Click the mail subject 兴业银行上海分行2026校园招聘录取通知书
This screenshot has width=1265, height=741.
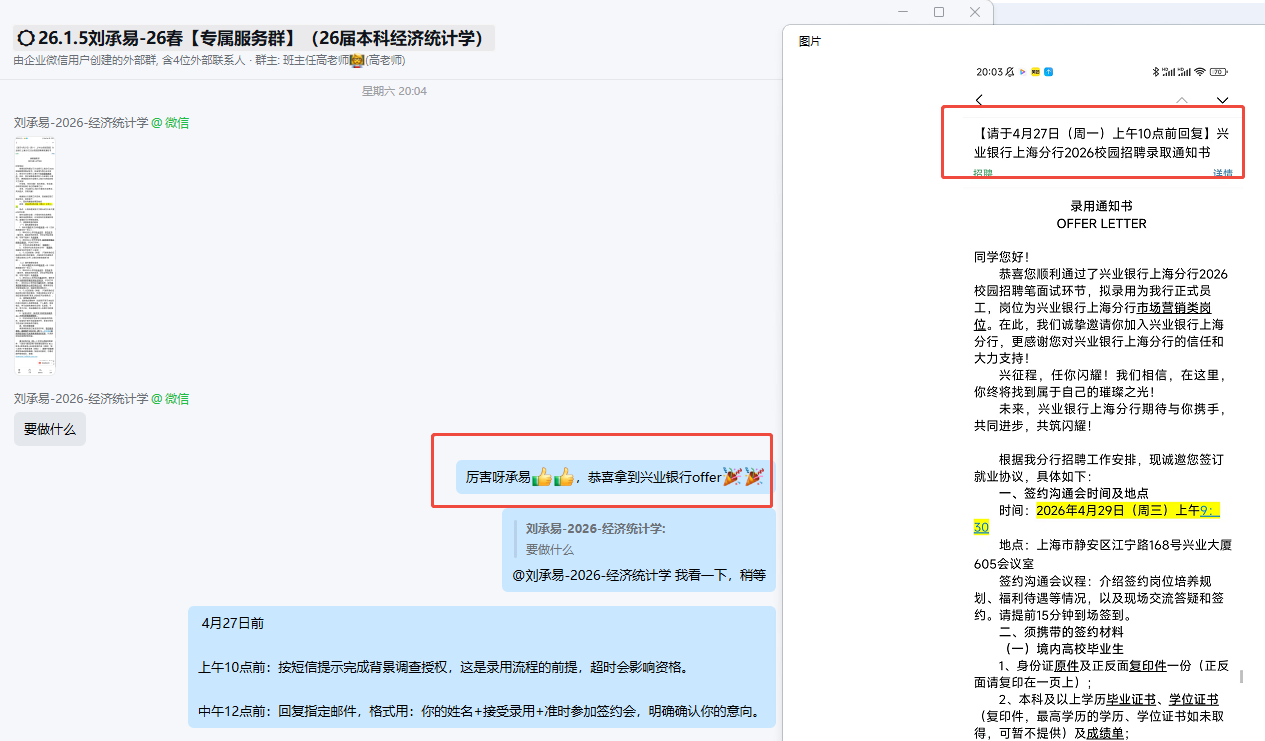[x=1100, y=142]
